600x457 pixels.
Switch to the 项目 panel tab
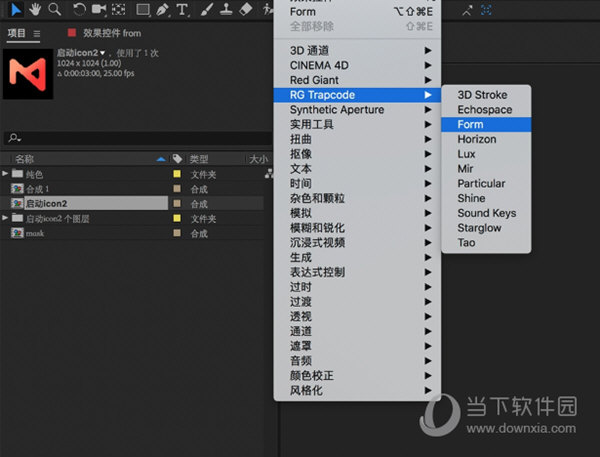pyautogui.click(x=16, y=33)
